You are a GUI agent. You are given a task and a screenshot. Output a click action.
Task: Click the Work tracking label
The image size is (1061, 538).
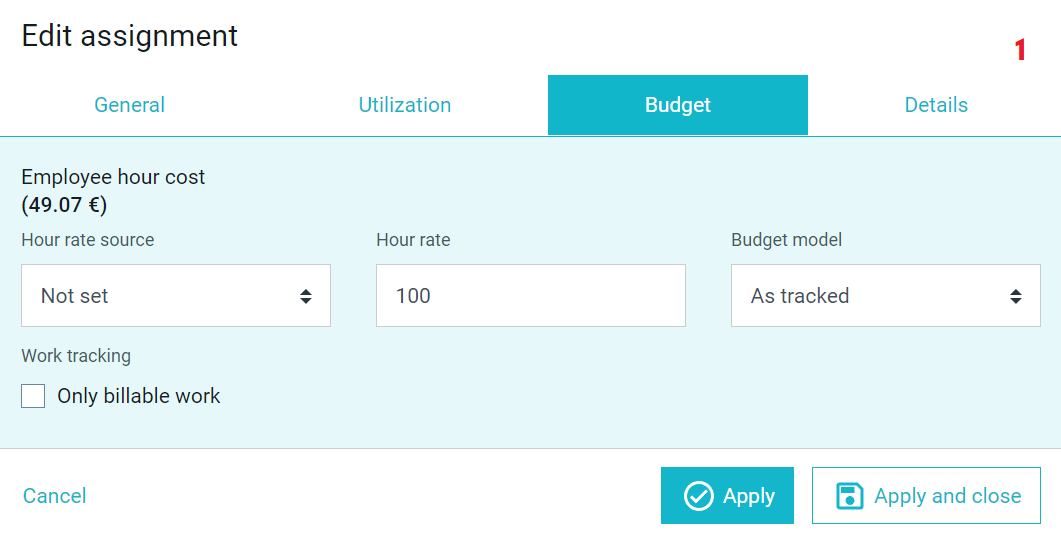(x=76, y=356)
